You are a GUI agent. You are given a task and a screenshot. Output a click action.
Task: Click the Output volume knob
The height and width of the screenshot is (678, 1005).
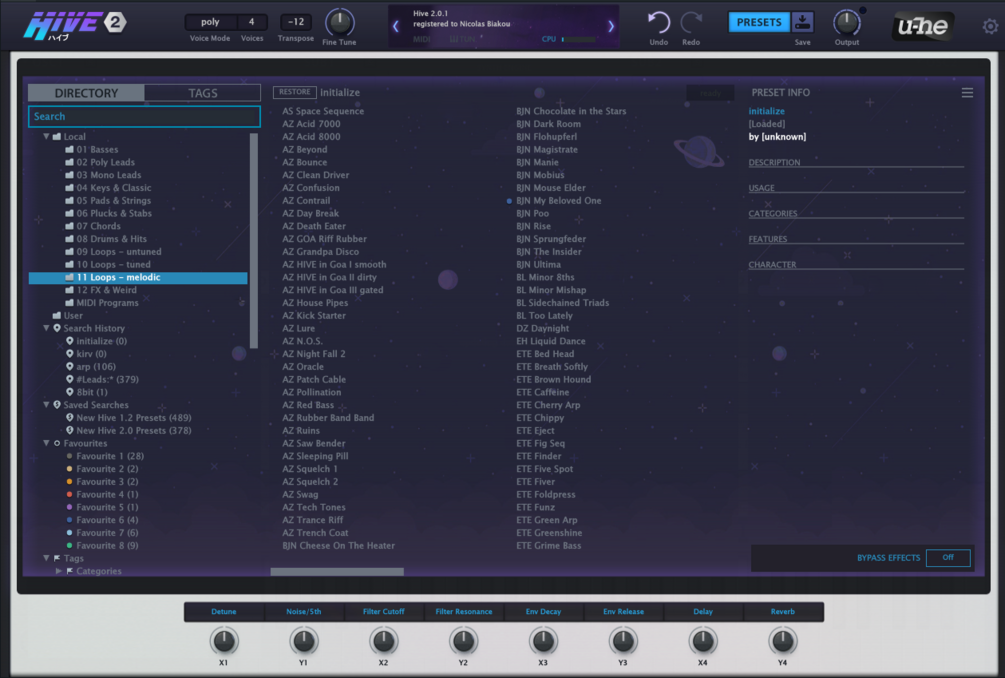(x=846, y=23)
